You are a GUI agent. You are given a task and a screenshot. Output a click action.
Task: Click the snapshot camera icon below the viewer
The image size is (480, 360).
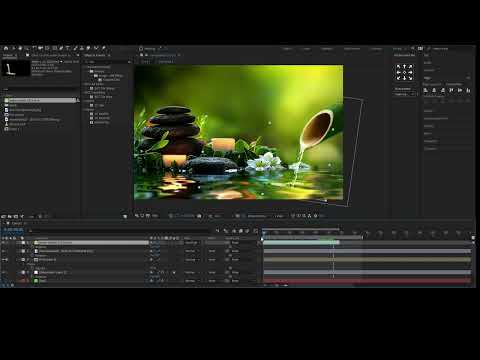[199, 216]
